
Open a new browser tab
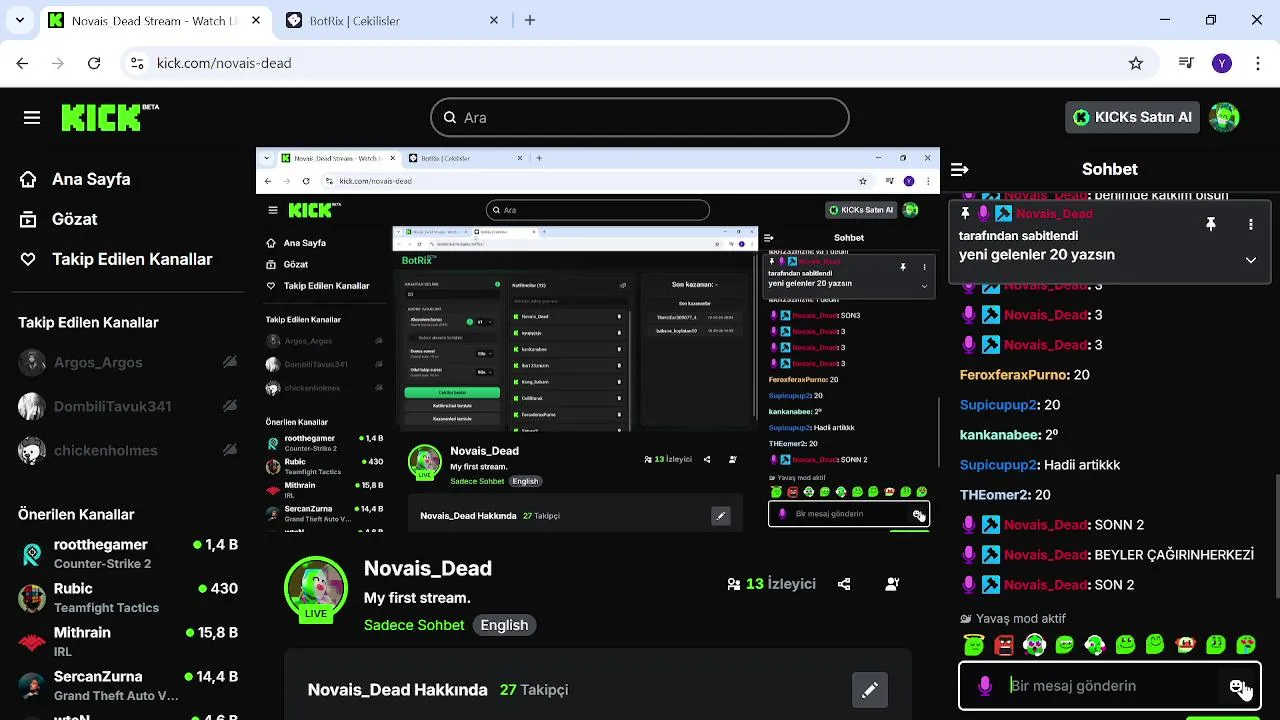pos(530,20)
